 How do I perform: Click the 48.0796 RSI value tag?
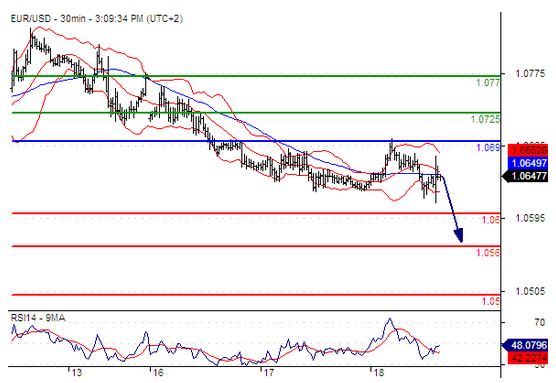tap(526, 345)
